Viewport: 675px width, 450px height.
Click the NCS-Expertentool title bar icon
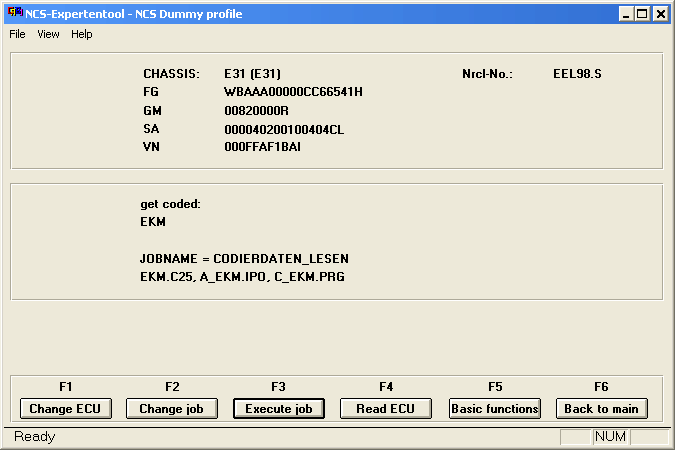point(15,12)
